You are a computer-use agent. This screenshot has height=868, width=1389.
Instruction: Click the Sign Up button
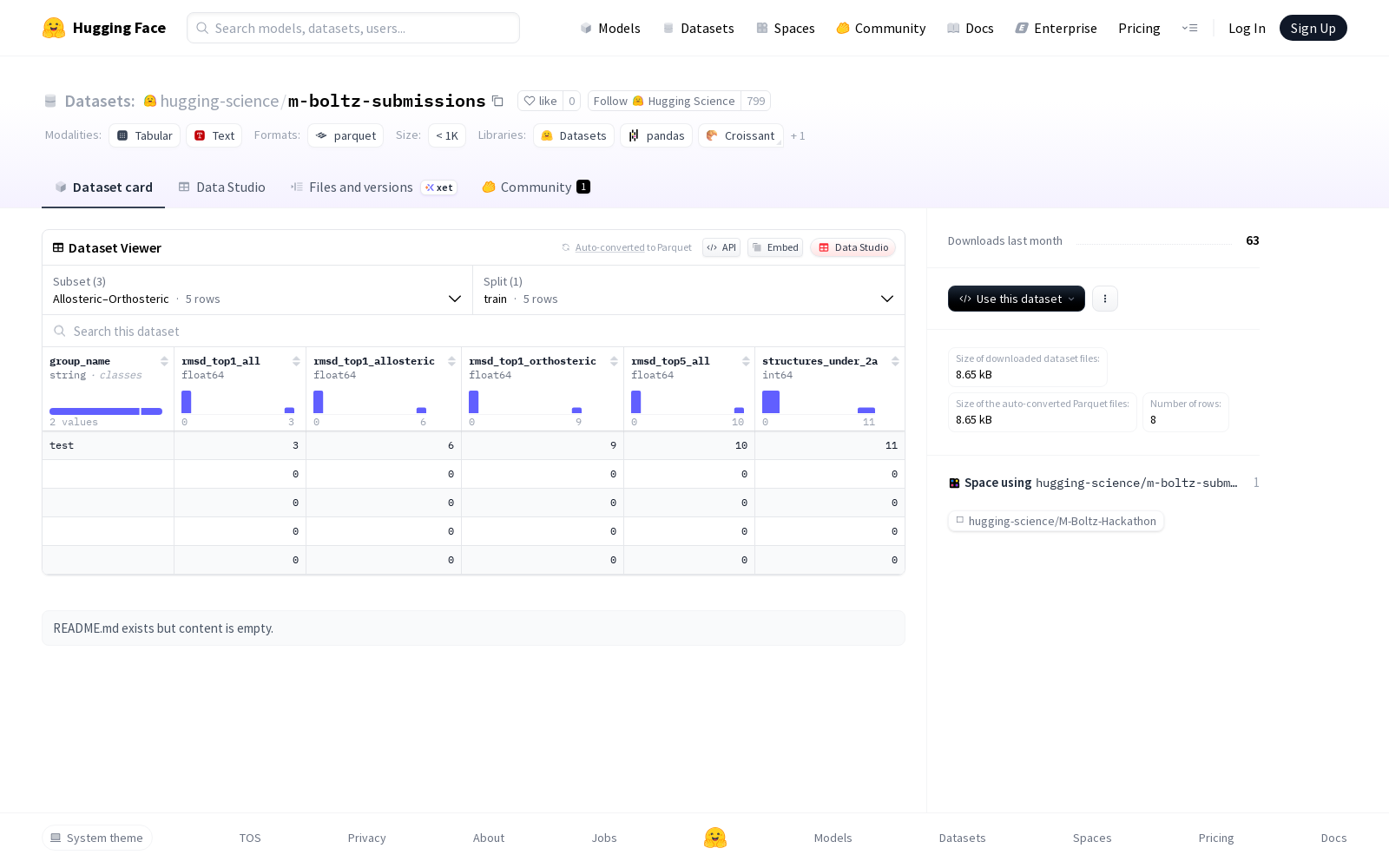coord(1313,28)
